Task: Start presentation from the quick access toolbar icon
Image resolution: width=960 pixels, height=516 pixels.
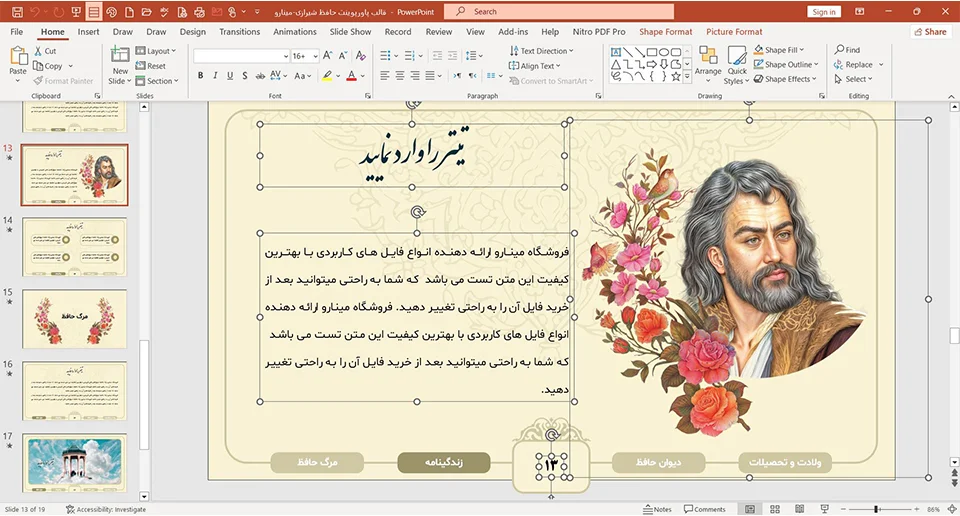Action: point(76,12)
